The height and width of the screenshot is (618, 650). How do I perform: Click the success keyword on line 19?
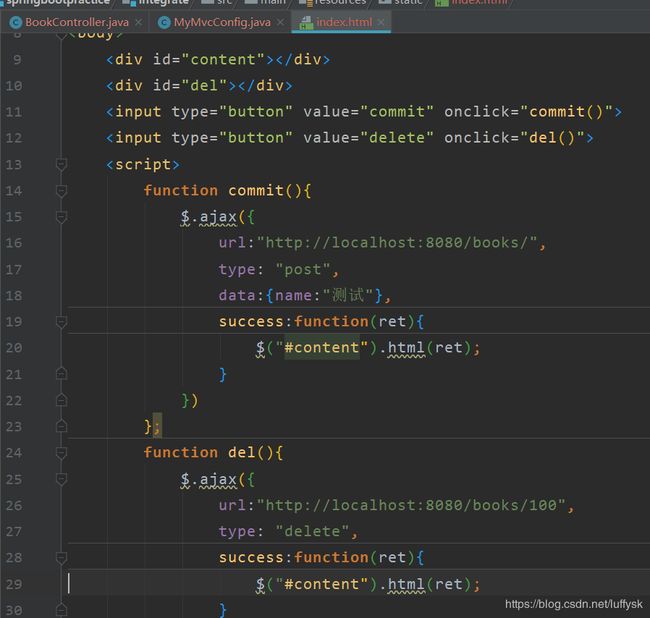(x=251, y=322)
